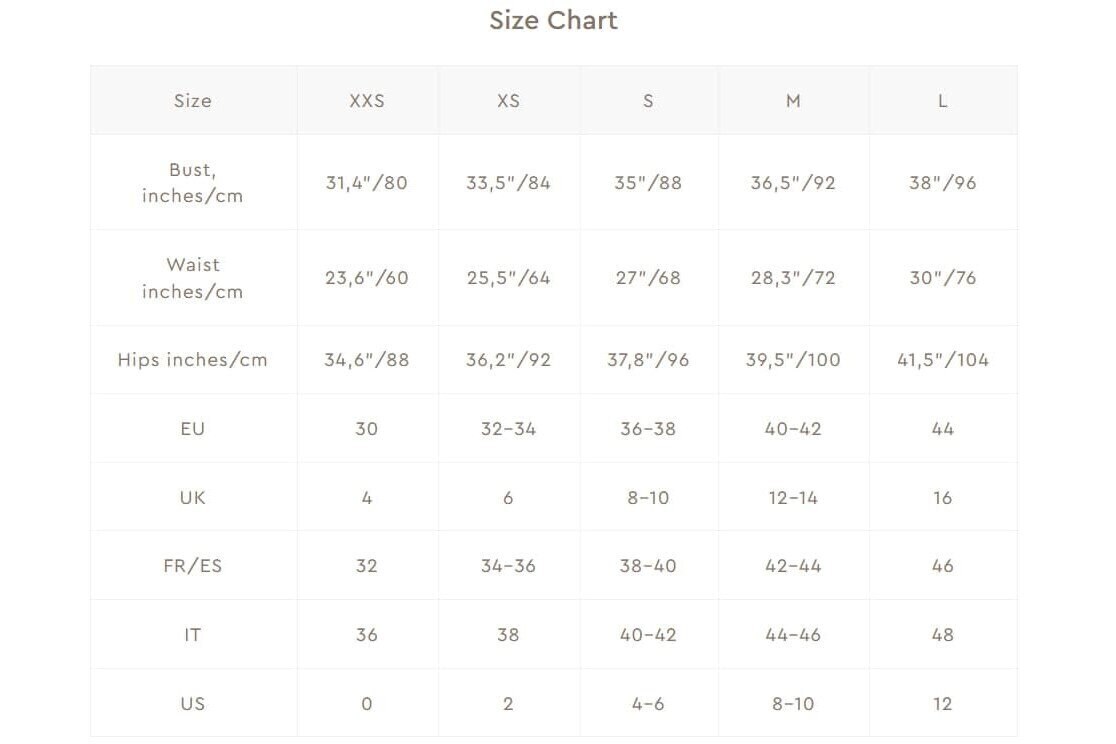The height and width of the screenshot is (744, 1116).
Task: Click the Bust inches/cm row label
Action: coord(192,183)
